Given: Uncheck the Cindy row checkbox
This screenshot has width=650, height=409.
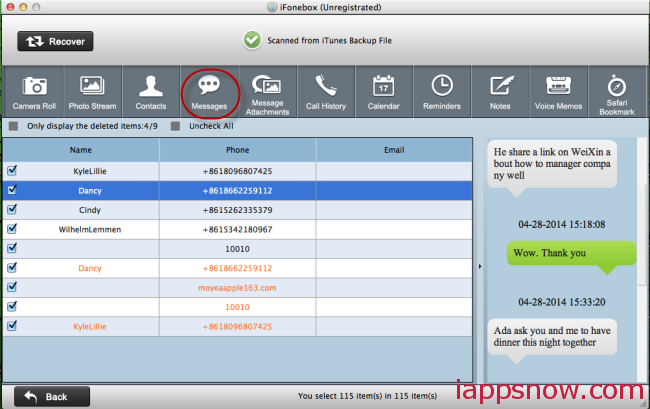Looking at the screenshot, I should 12,209.
